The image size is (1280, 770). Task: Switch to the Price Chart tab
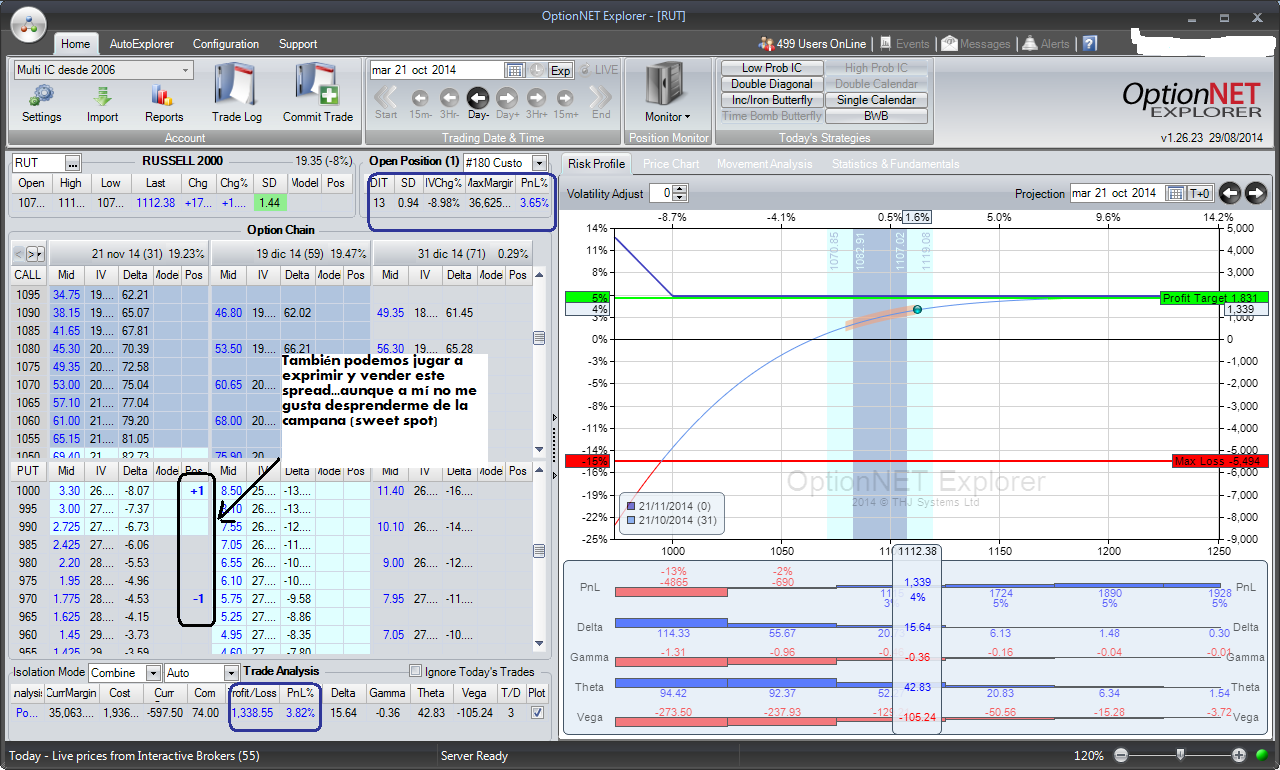670,164
